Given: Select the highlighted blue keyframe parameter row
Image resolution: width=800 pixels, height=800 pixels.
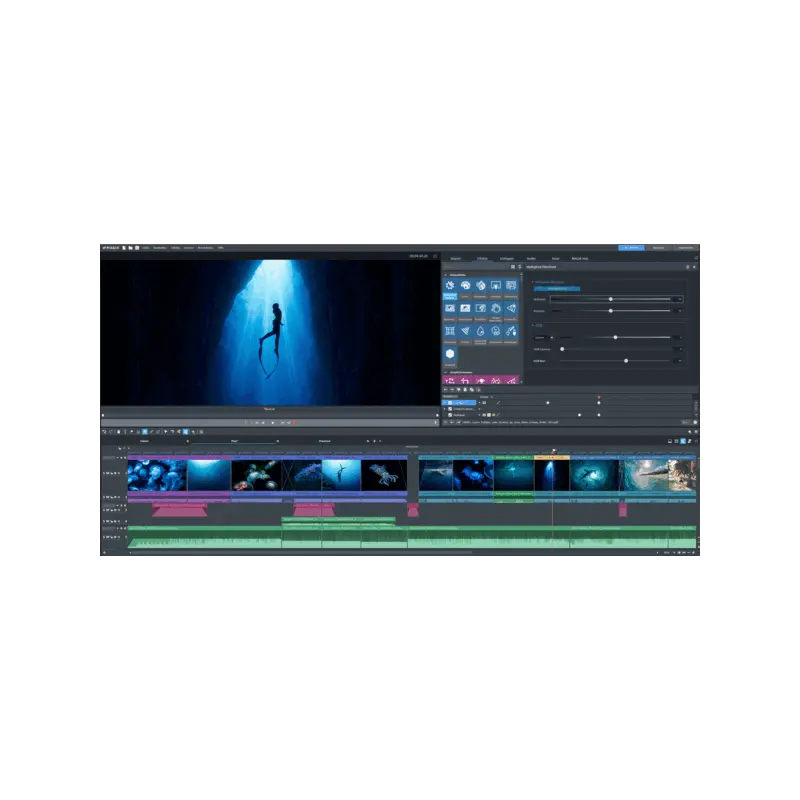Looking at the screenshot, I should tap(459, 403).
